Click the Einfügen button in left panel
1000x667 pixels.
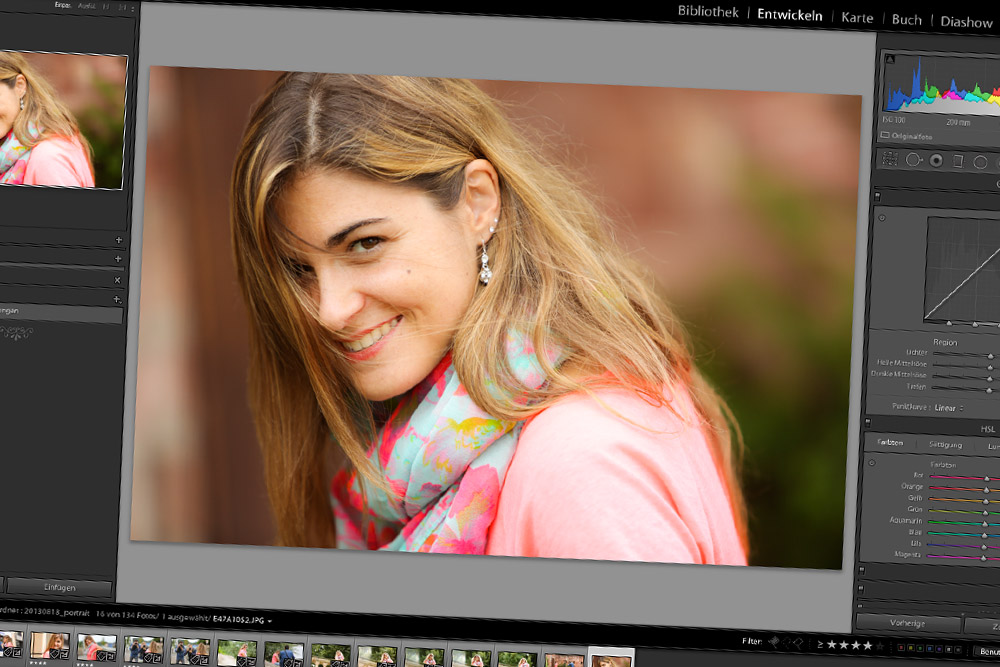[60, 587]
